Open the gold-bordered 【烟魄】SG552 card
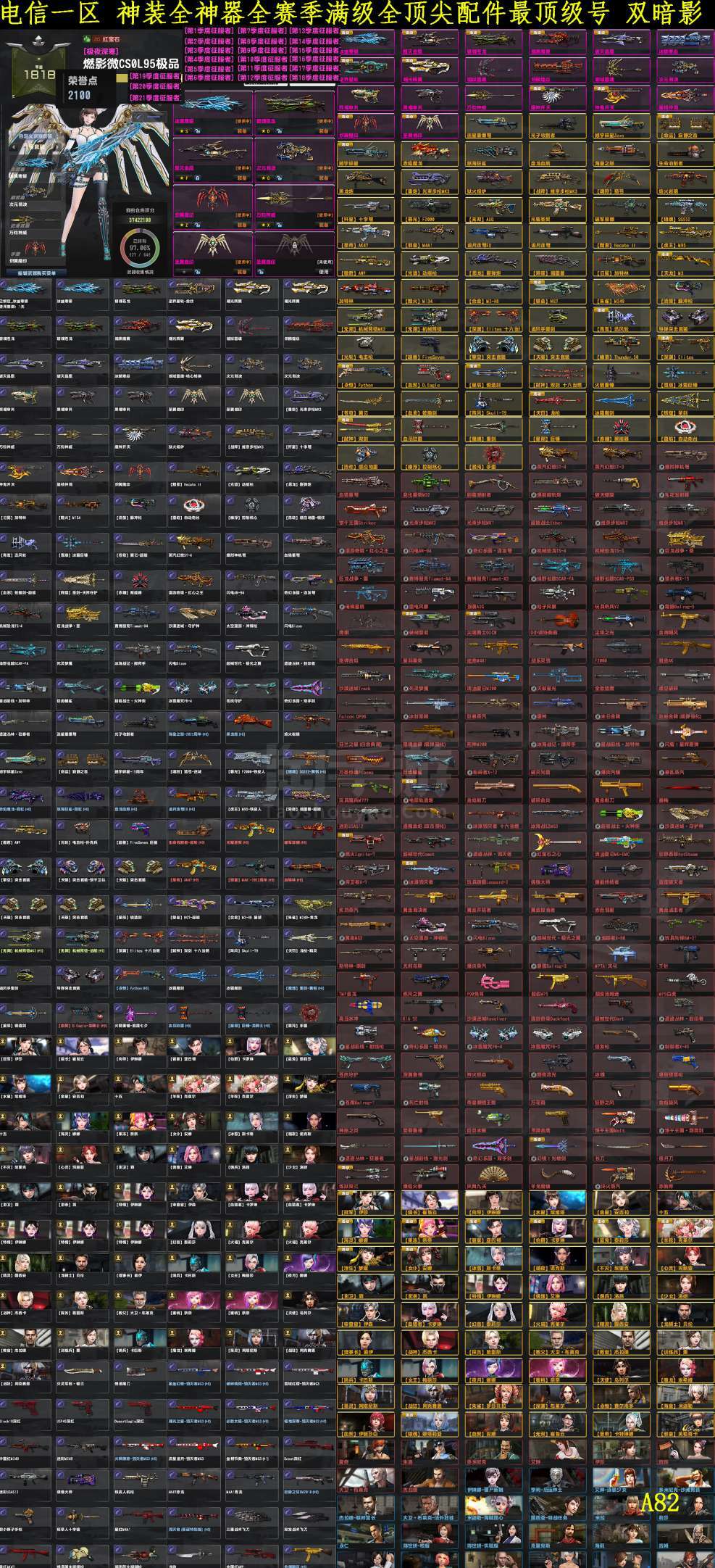This screenshot has width=715, height=1568. [x=685, y=210]
